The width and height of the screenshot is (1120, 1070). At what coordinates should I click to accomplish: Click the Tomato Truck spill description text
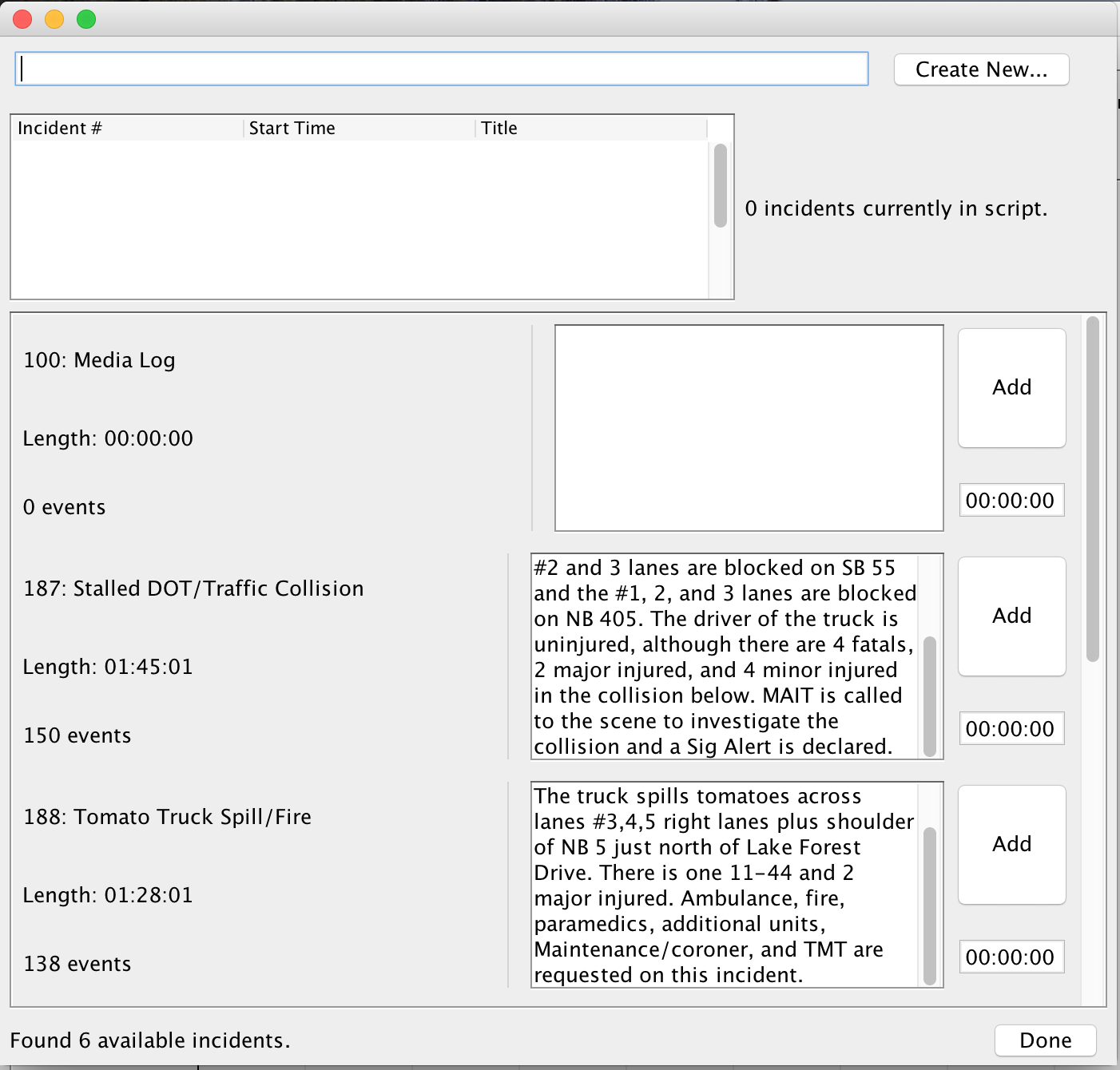(x=725, y=885)
